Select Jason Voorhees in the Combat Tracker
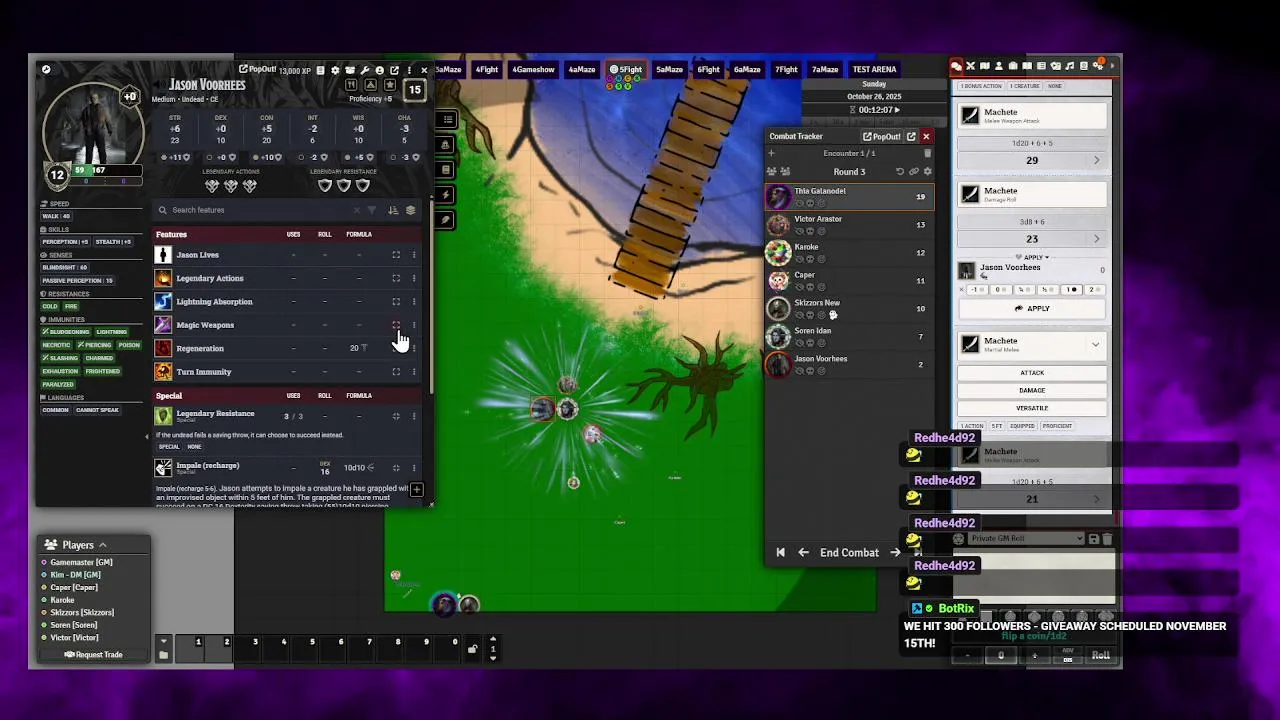Image resolution: width=1280 pixels, height=720 pixels. (849, 364)
